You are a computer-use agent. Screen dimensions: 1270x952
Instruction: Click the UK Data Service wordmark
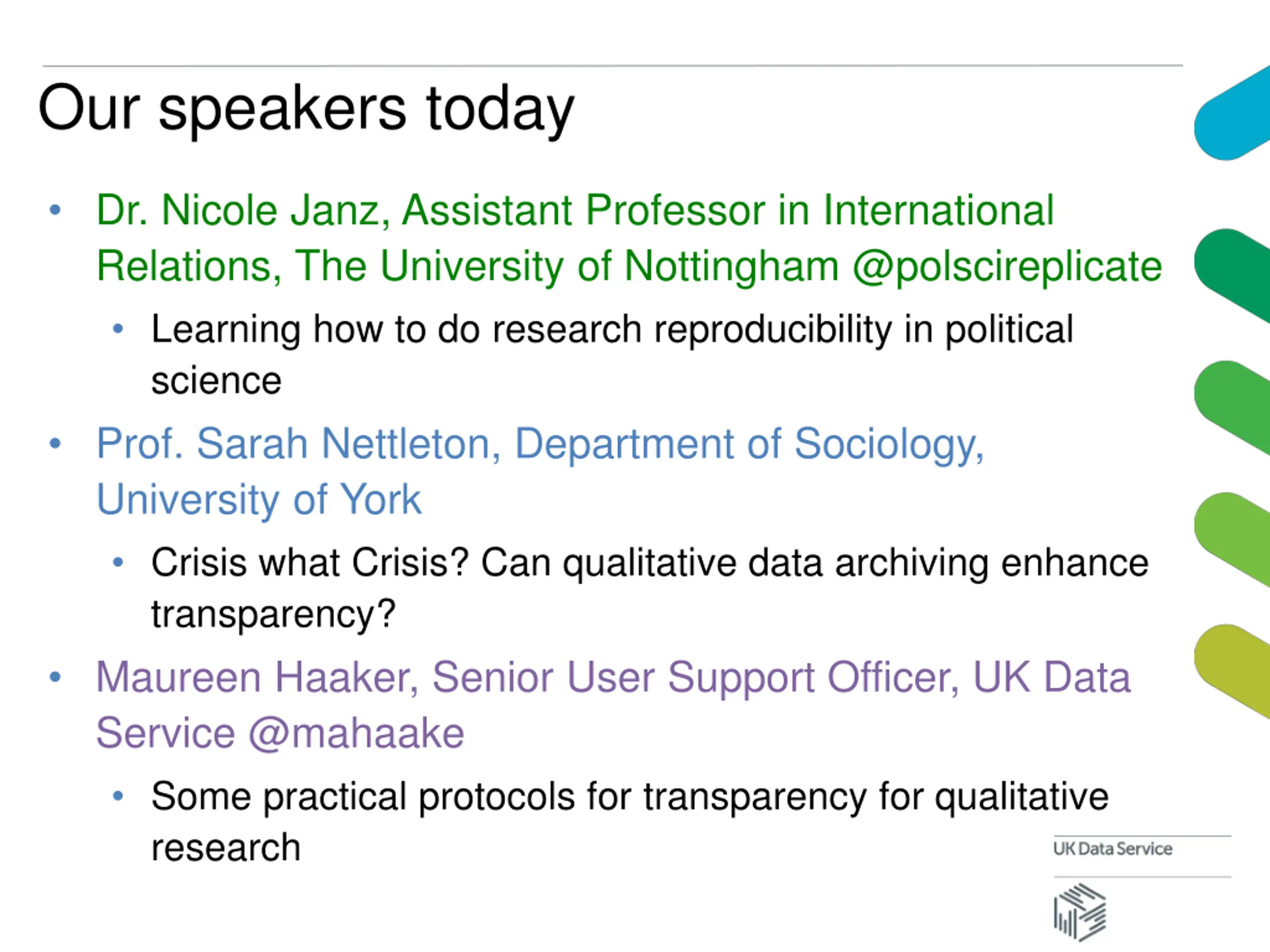point(1113,849)
